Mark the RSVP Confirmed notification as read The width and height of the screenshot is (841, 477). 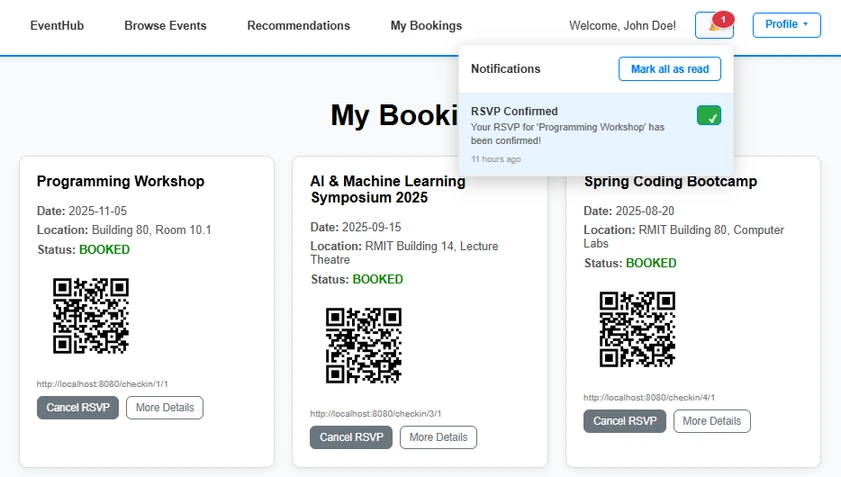click(x=709, y=115)
